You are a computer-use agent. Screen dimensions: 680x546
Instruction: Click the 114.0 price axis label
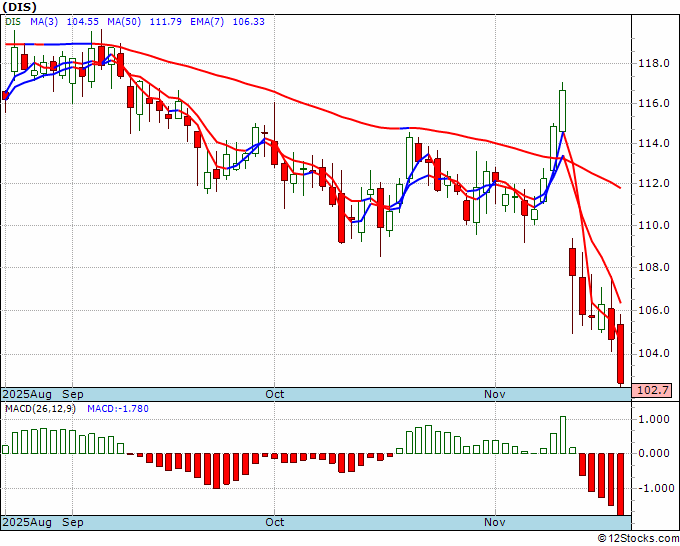click(654, 144)
